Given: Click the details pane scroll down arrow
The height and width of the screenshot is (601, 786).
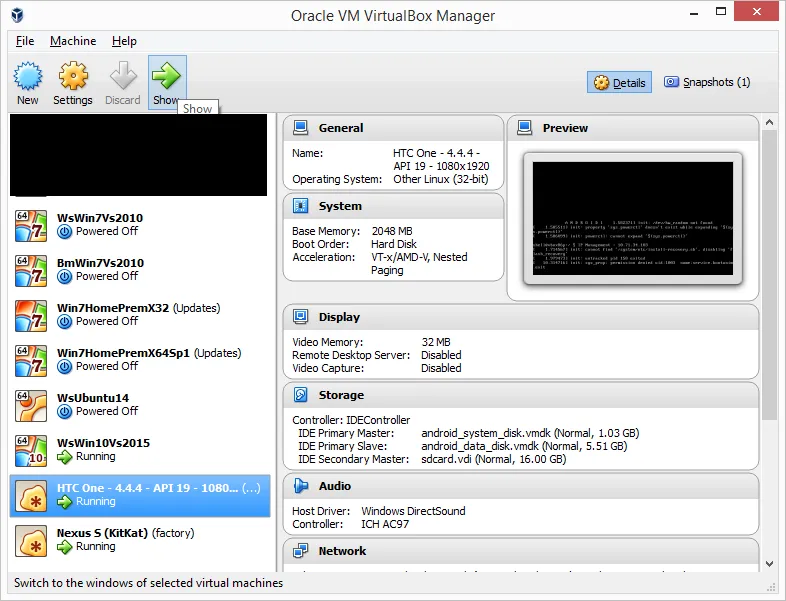Looking at the screenshot, I should tap(770, 564).
